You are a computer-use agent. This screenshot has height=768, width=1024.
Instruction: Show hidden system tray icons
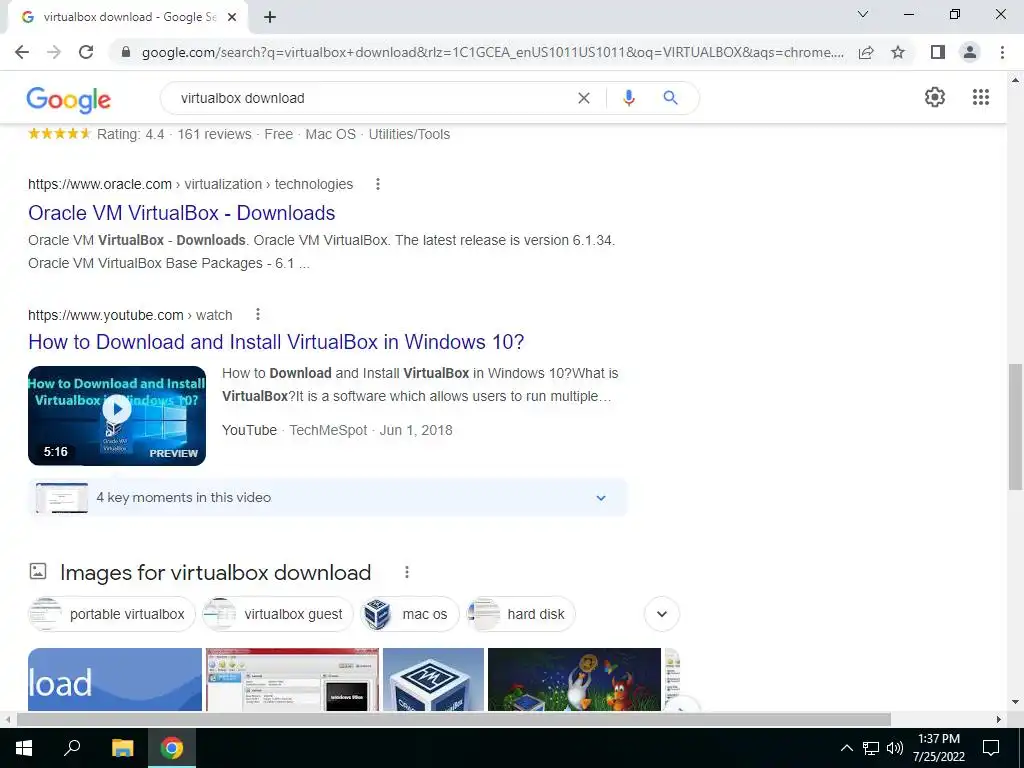[846, 748]
